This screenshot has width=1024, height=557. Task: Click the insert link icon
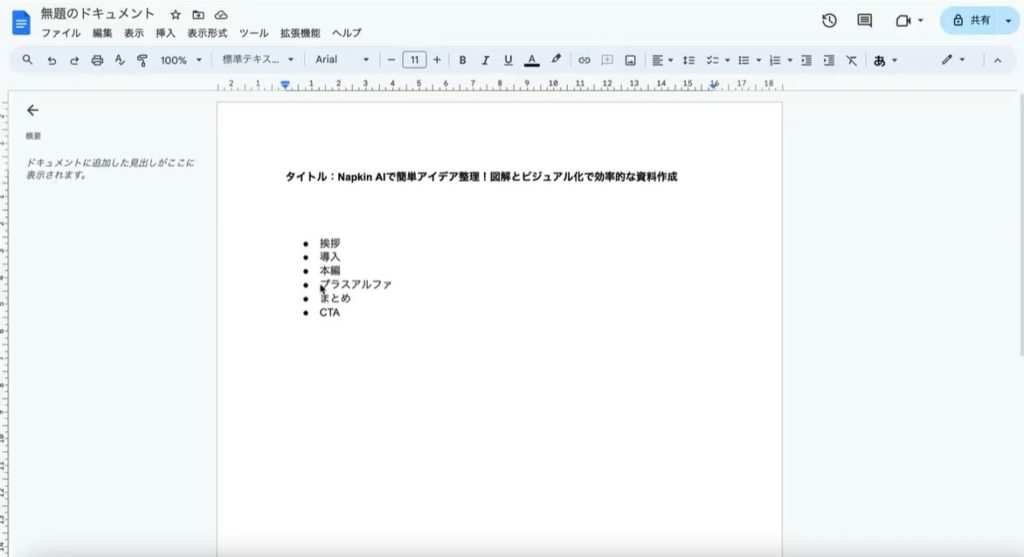tap(585, 60)
